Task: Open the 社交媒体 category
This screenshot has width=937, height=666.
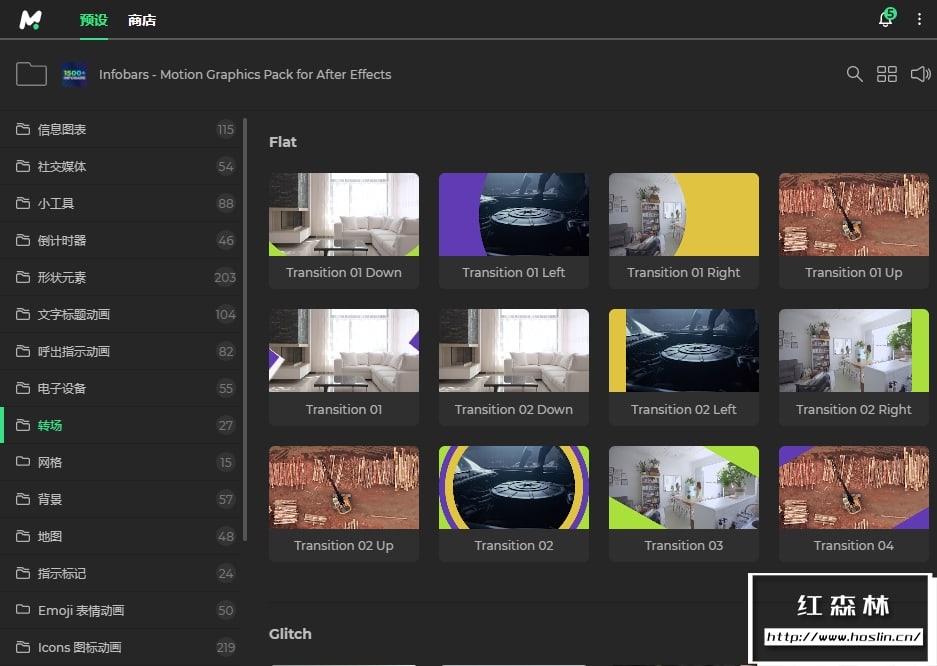Action: 121,167
